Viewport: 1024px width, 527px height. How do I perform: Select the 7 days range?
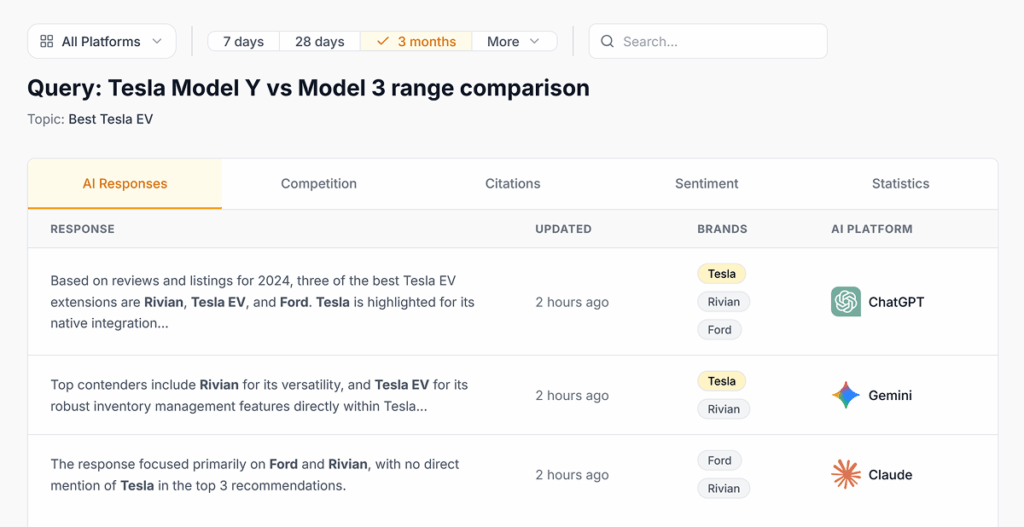tap(244, 41)
